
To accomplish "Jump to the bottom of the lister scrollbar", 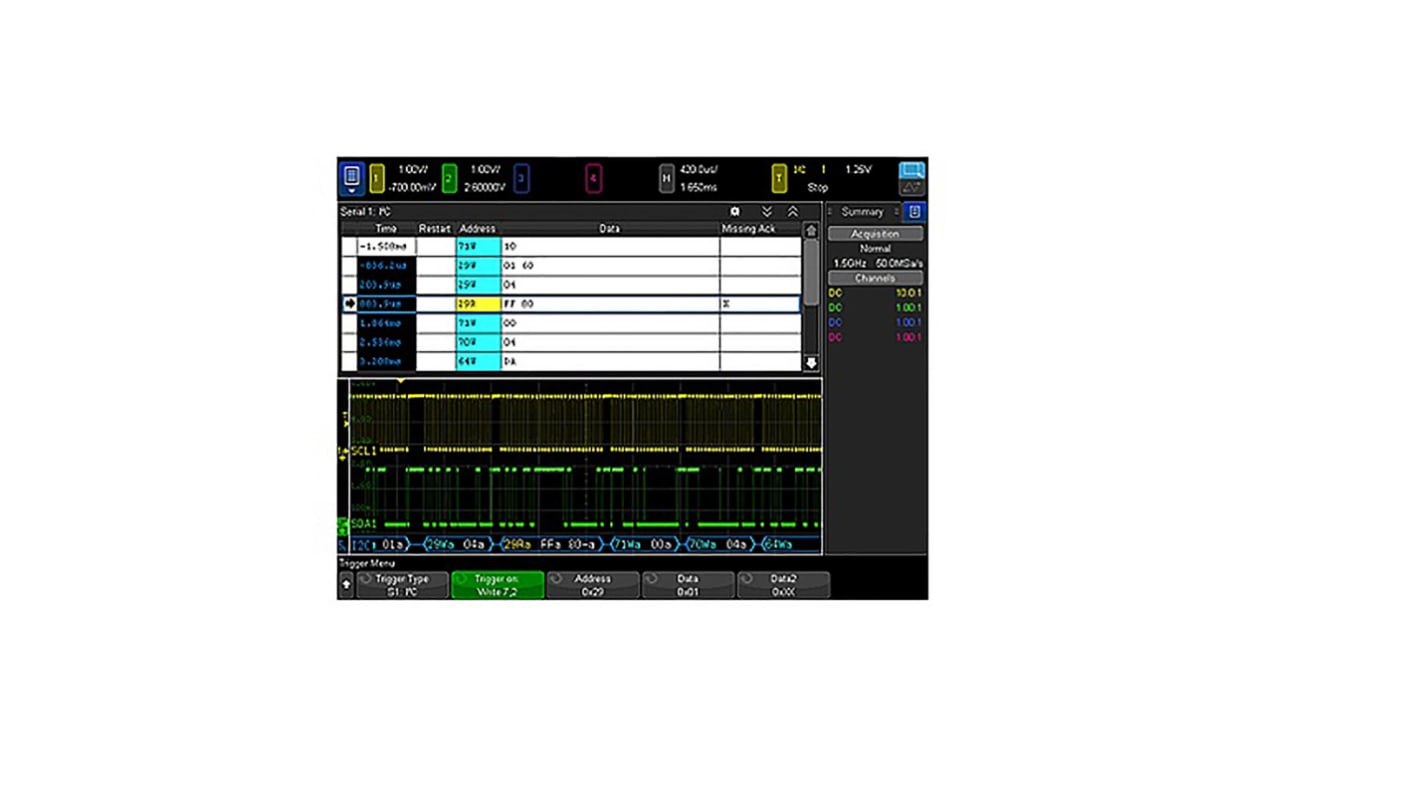I will tap(811, 364).
